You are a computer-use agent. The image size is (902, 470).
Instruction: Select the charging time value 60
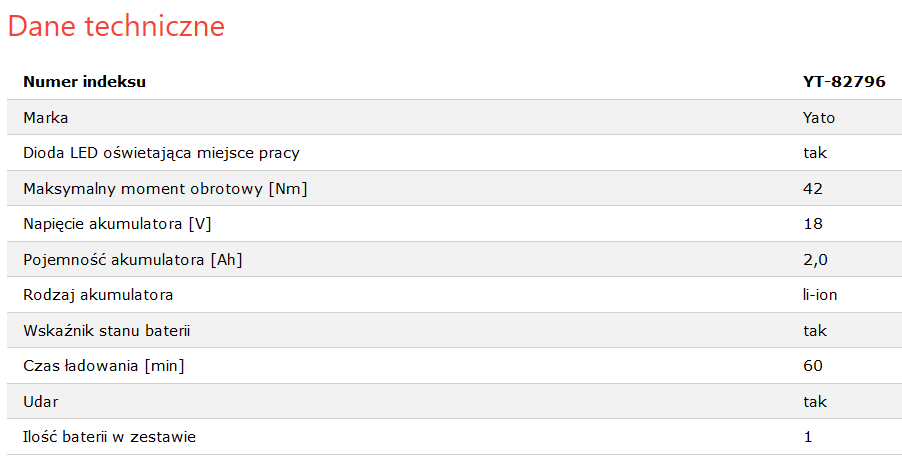(x=812, y=366)
